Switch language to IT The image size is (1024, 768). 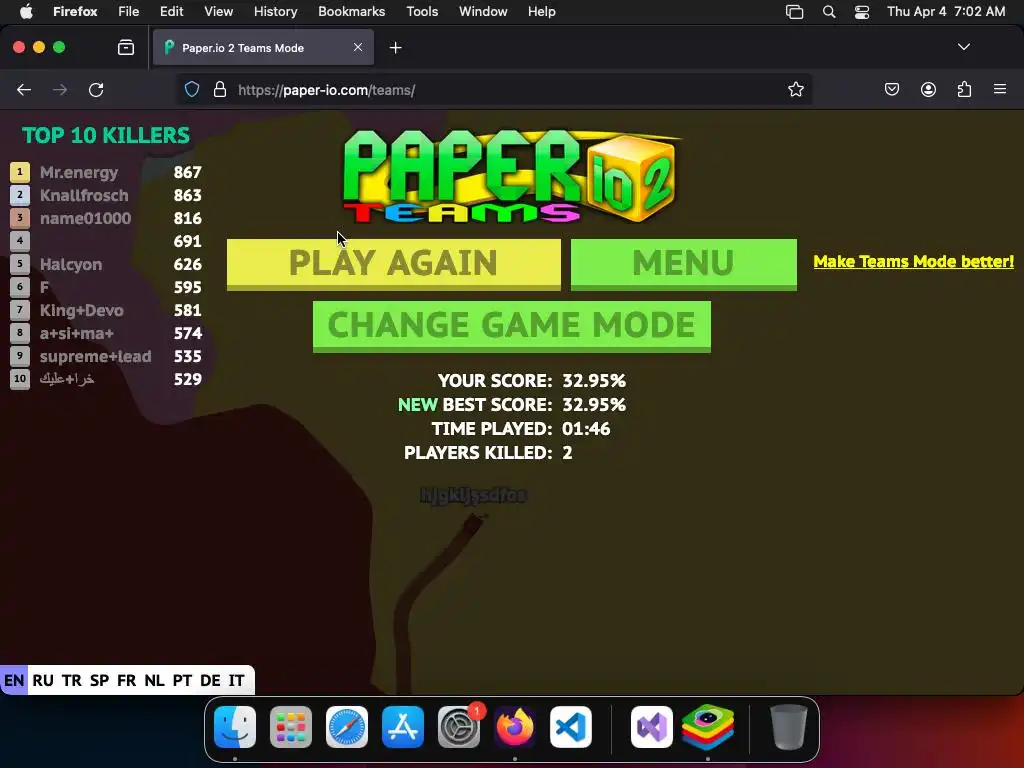coord(236,680)
